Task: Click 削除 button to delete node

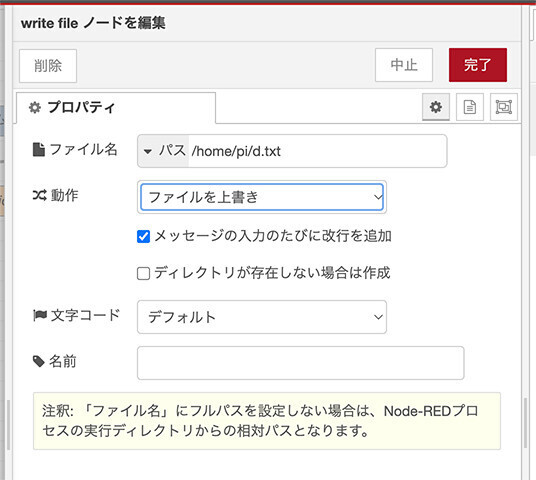Action: click(x=48, y=66)
